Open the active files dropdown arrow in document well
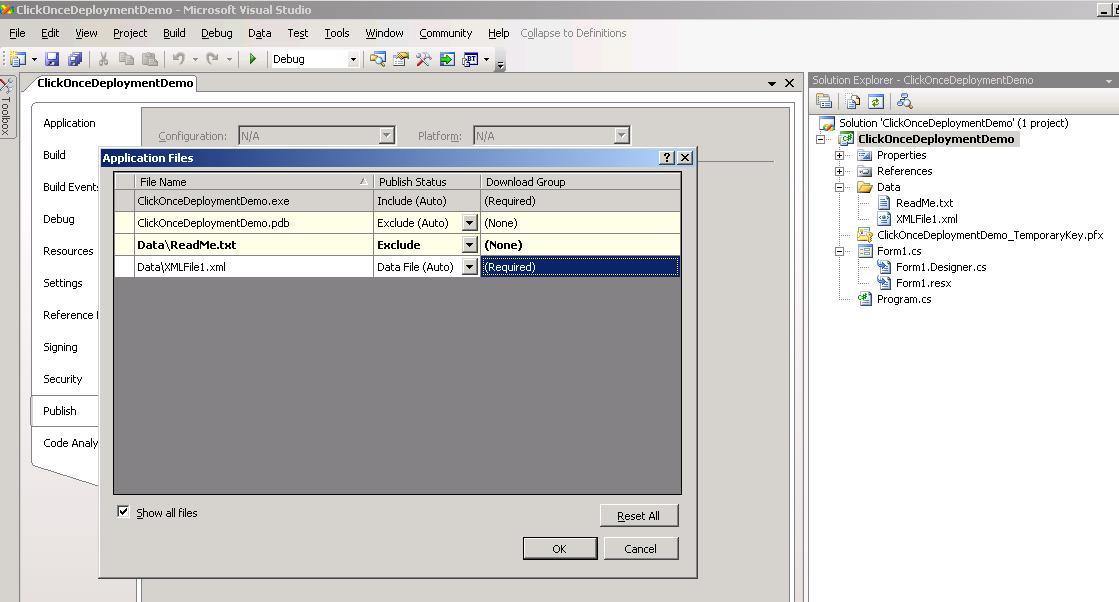 pos(771,83)
